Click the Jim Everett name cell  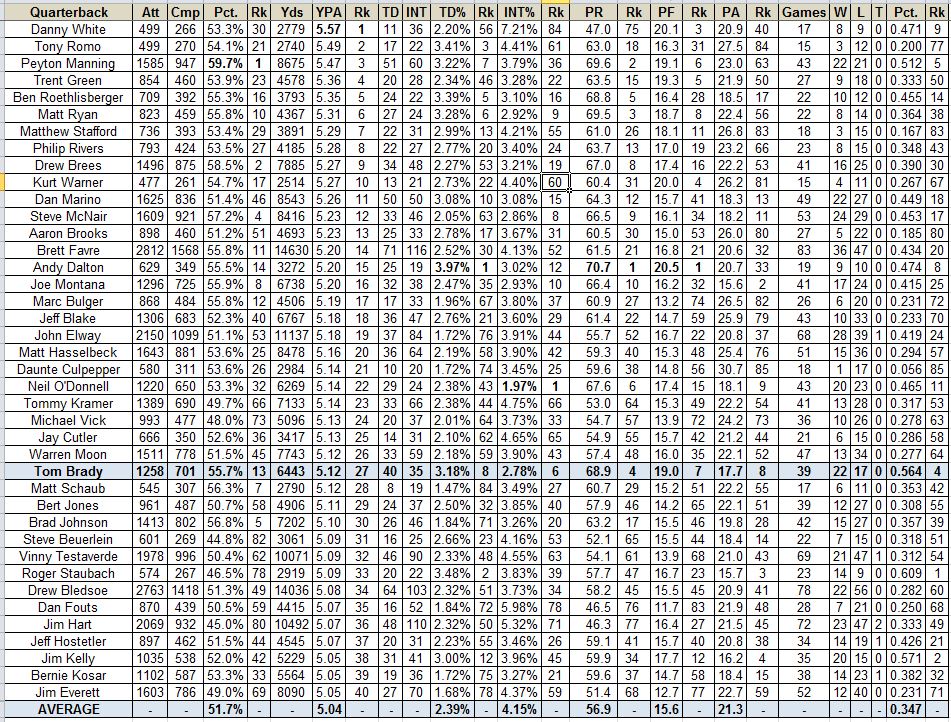[x=67, y=692]
